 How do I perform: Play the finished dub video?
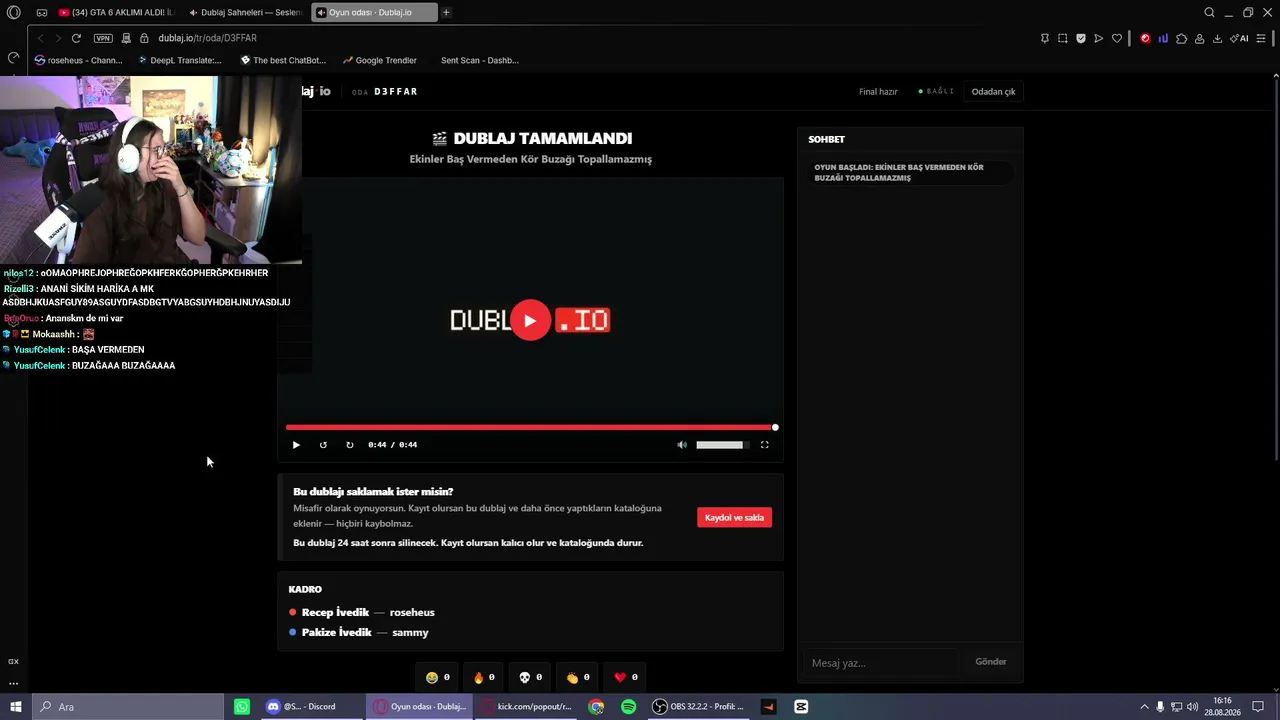click(x=530, y=320)
